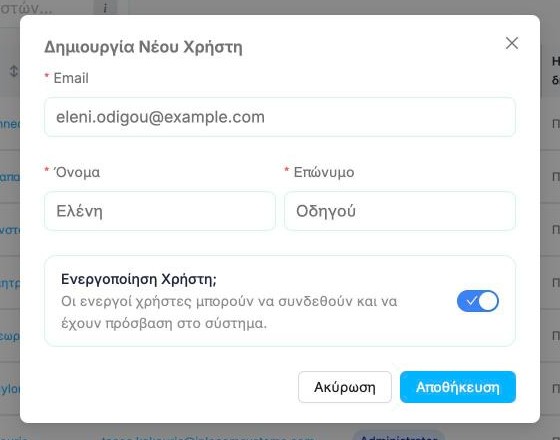Image resolution: width=560 pixels, height=440 pixels.
Task: Click the Ακύρωση button
Action: [345, 387]
